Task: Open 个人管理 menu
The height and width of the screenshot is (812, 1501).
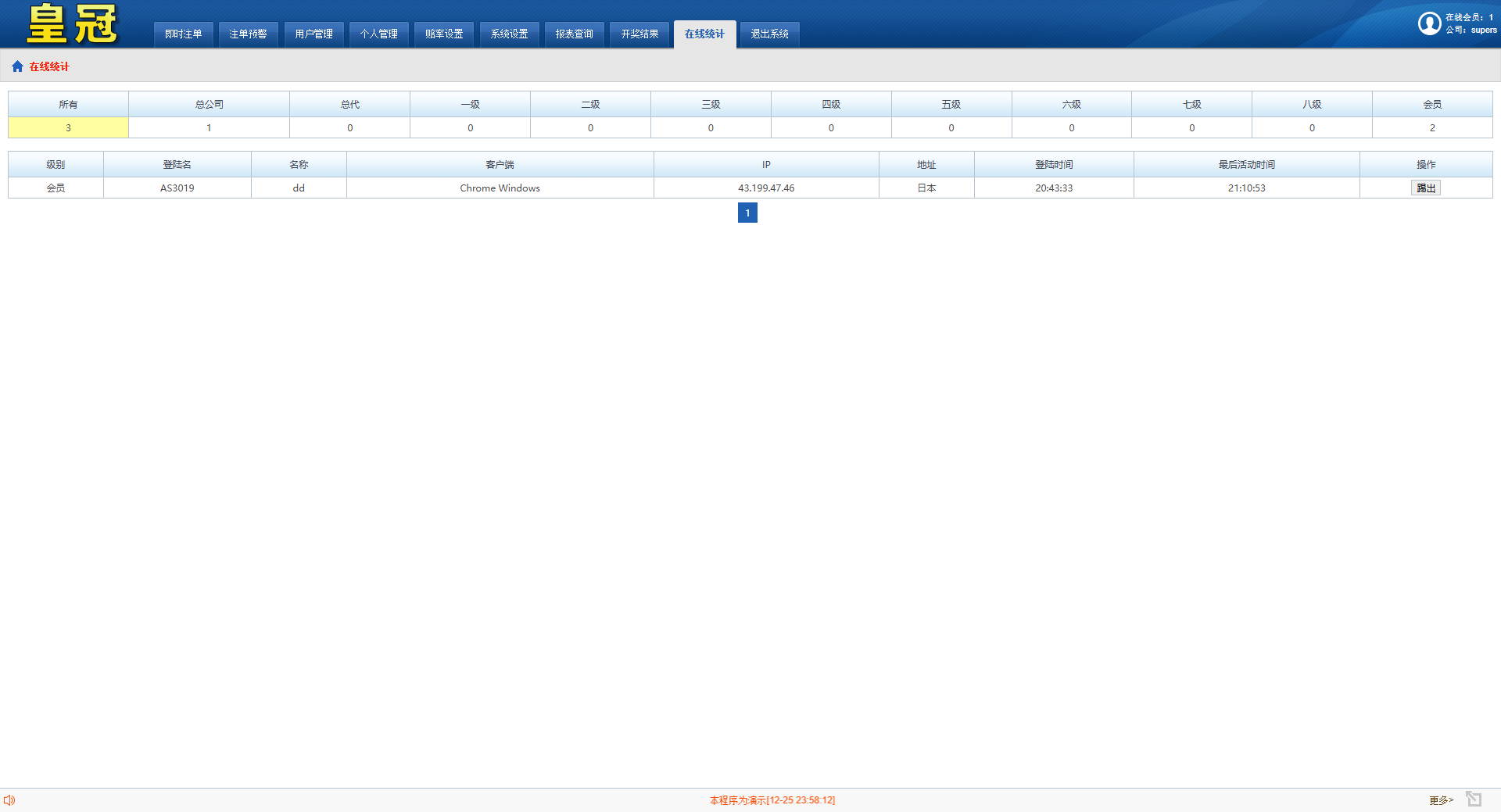Action: pos(378,34)
